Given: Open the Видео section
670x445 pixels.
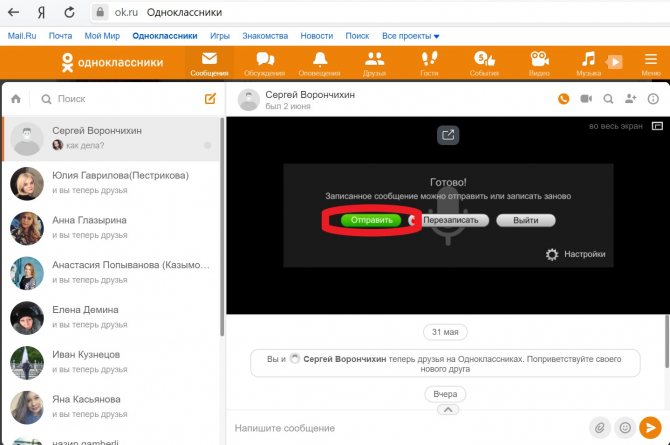Looking at the screenshot, I should click(539, 63).
